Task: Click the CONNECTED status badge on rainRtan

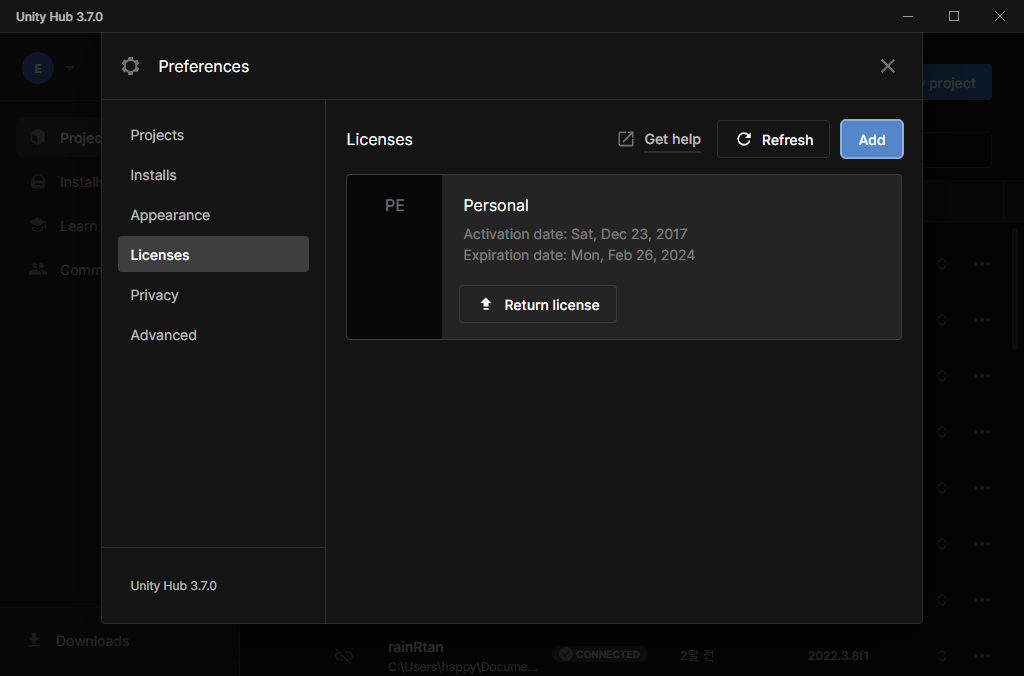Action: click(600, 654)
